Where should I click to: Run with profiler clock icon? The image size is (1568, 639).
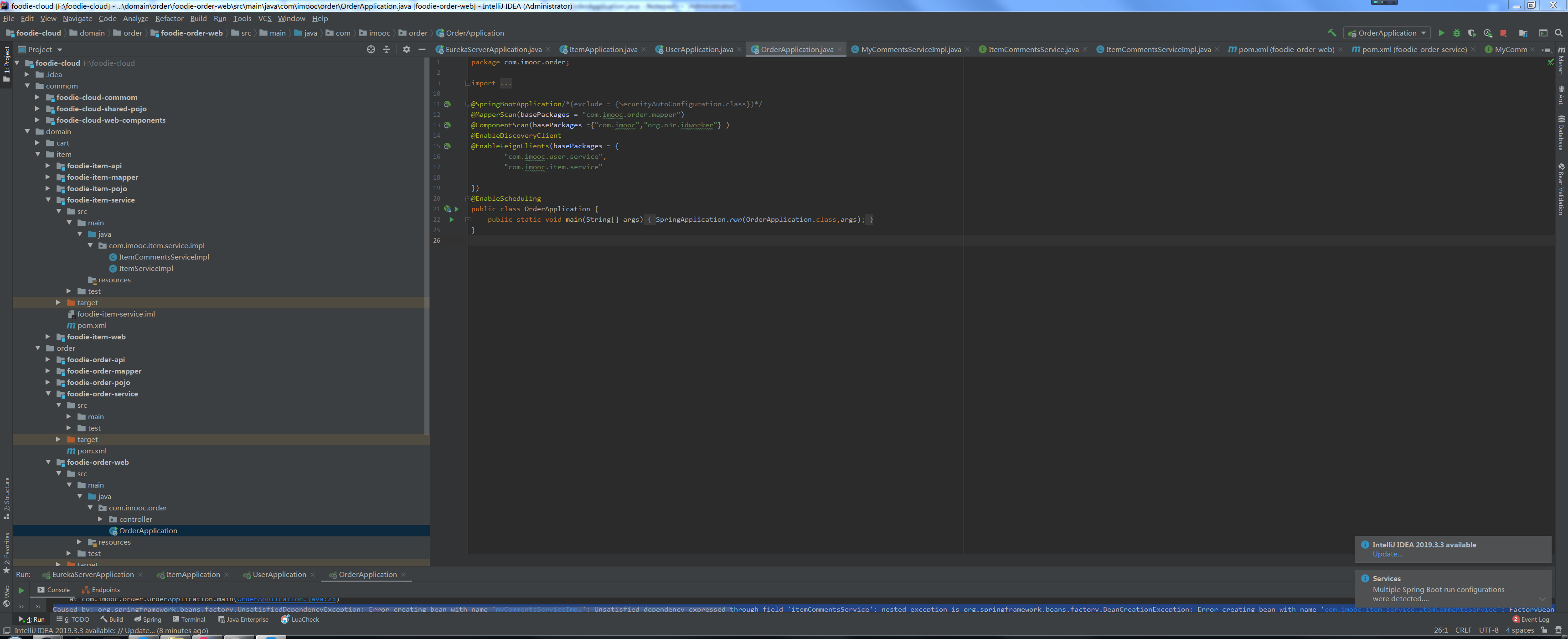click(x=1488, y=33)
